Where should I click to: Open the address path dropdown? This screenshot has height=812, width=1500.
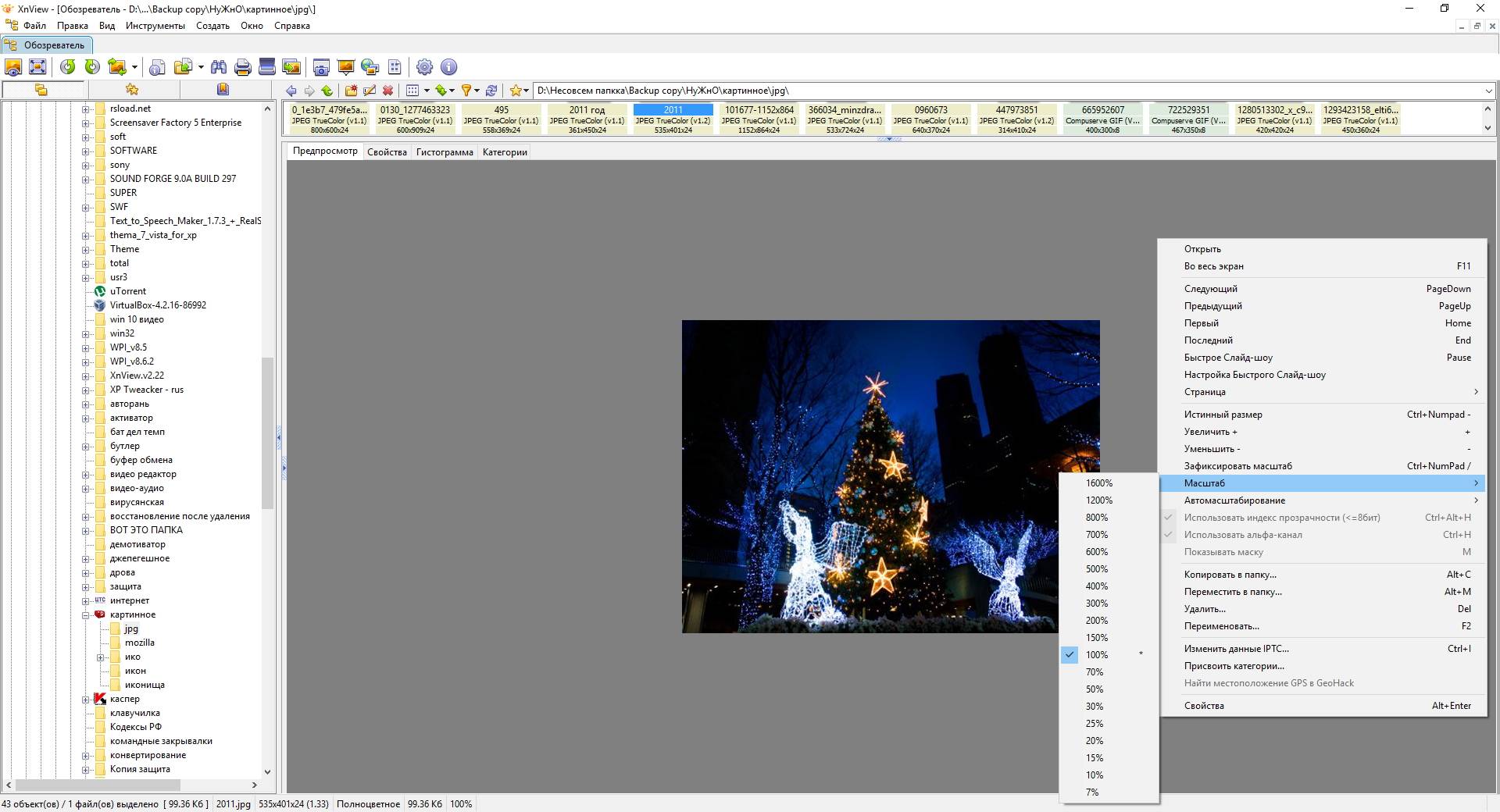pyautogui.click(x=1488, y=91)
